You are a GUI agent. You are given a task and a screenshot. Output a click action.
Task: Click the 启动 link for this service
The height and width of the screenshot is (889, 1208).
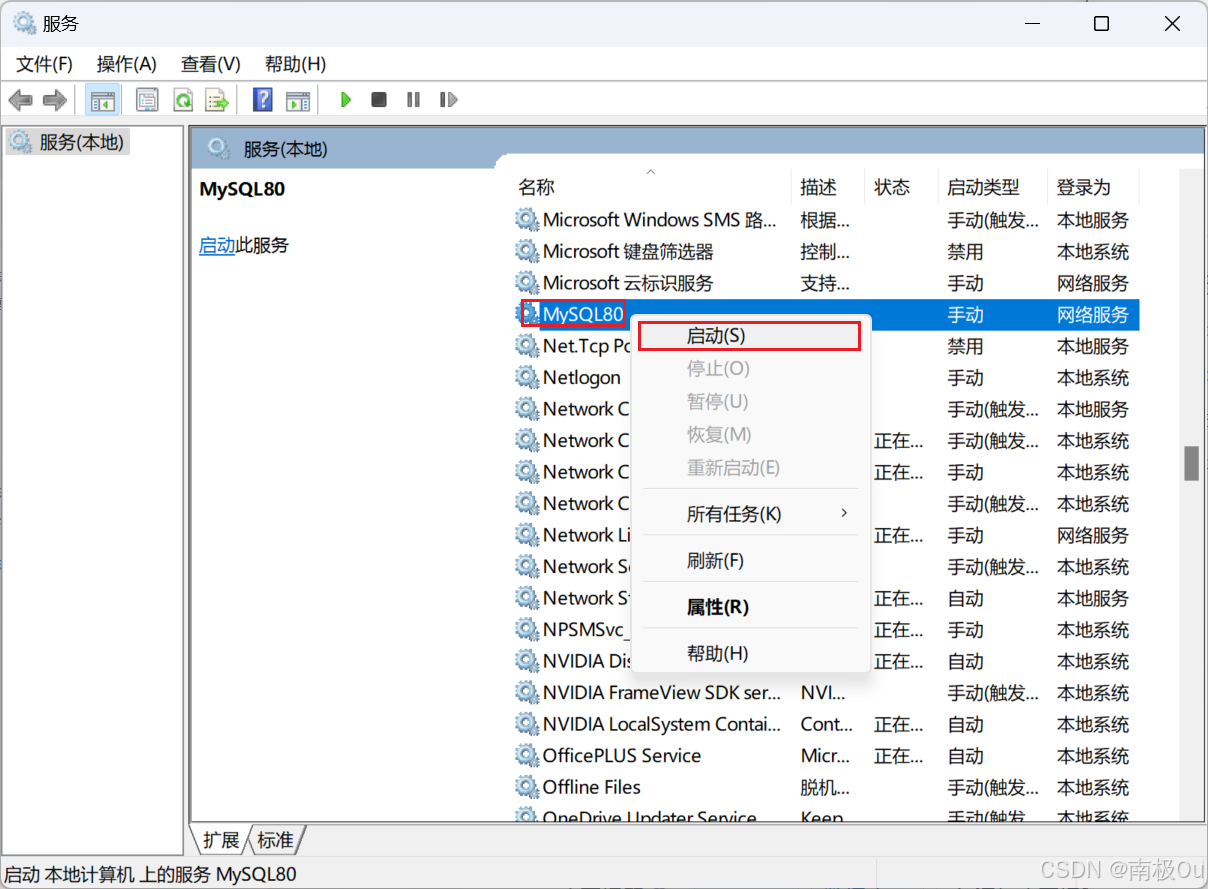[x=217, y=245]
